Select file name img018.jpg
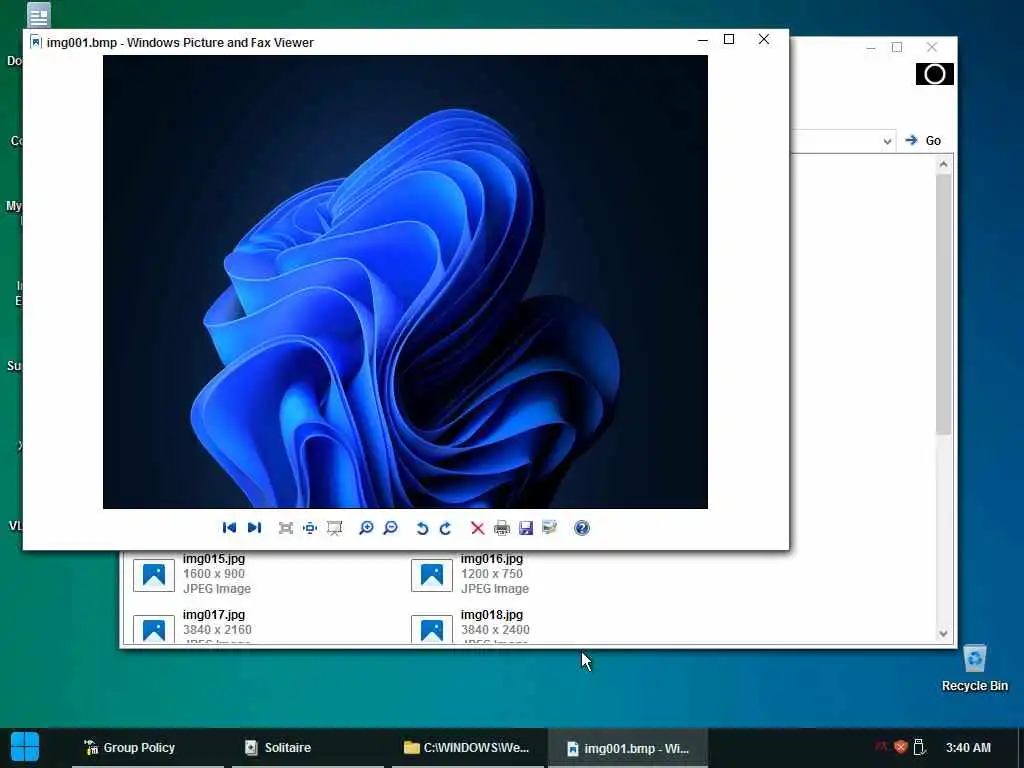 (492, 615)
